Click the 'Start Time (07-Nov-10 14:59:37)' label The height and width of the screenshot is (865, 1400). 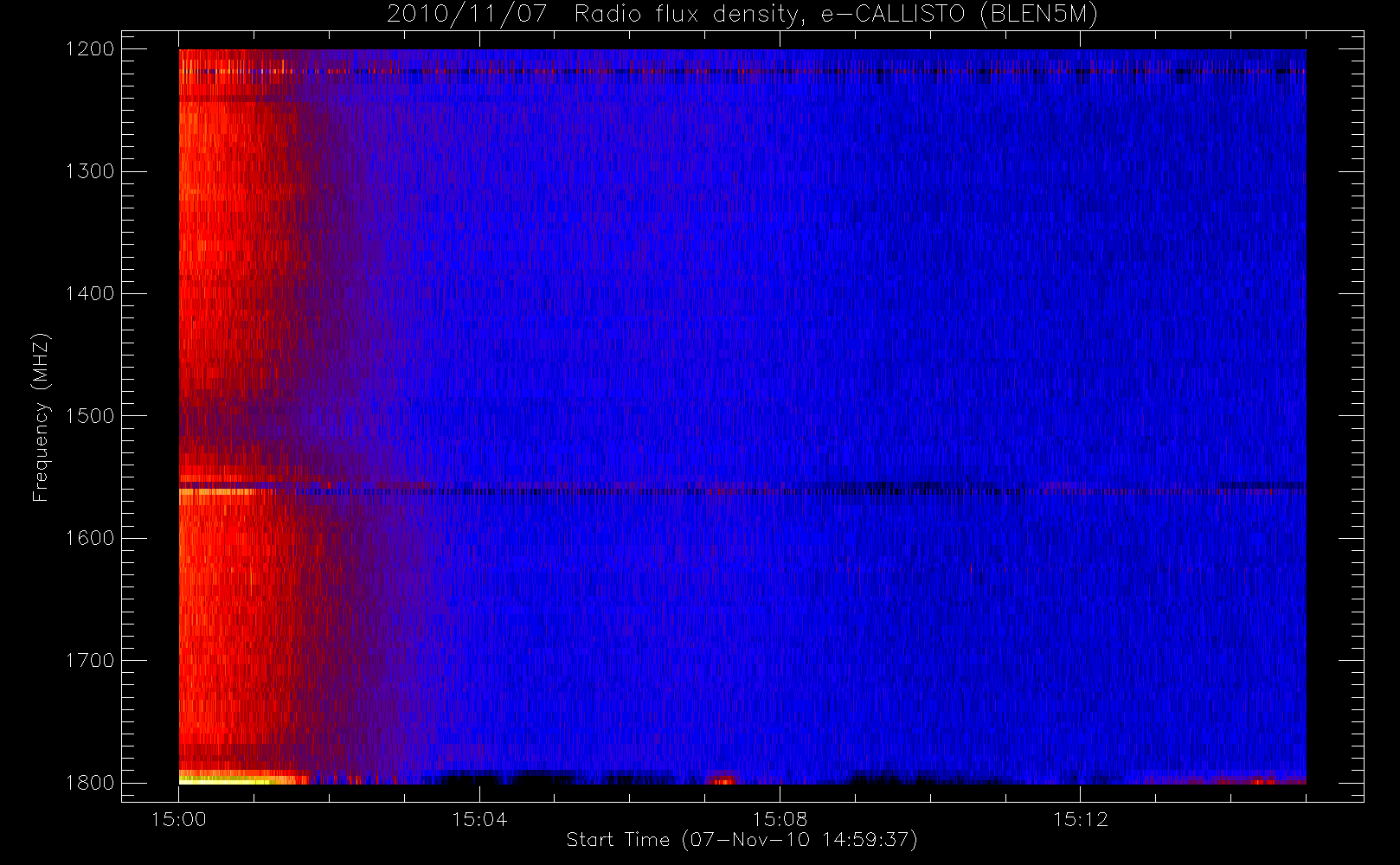point(742,840)
